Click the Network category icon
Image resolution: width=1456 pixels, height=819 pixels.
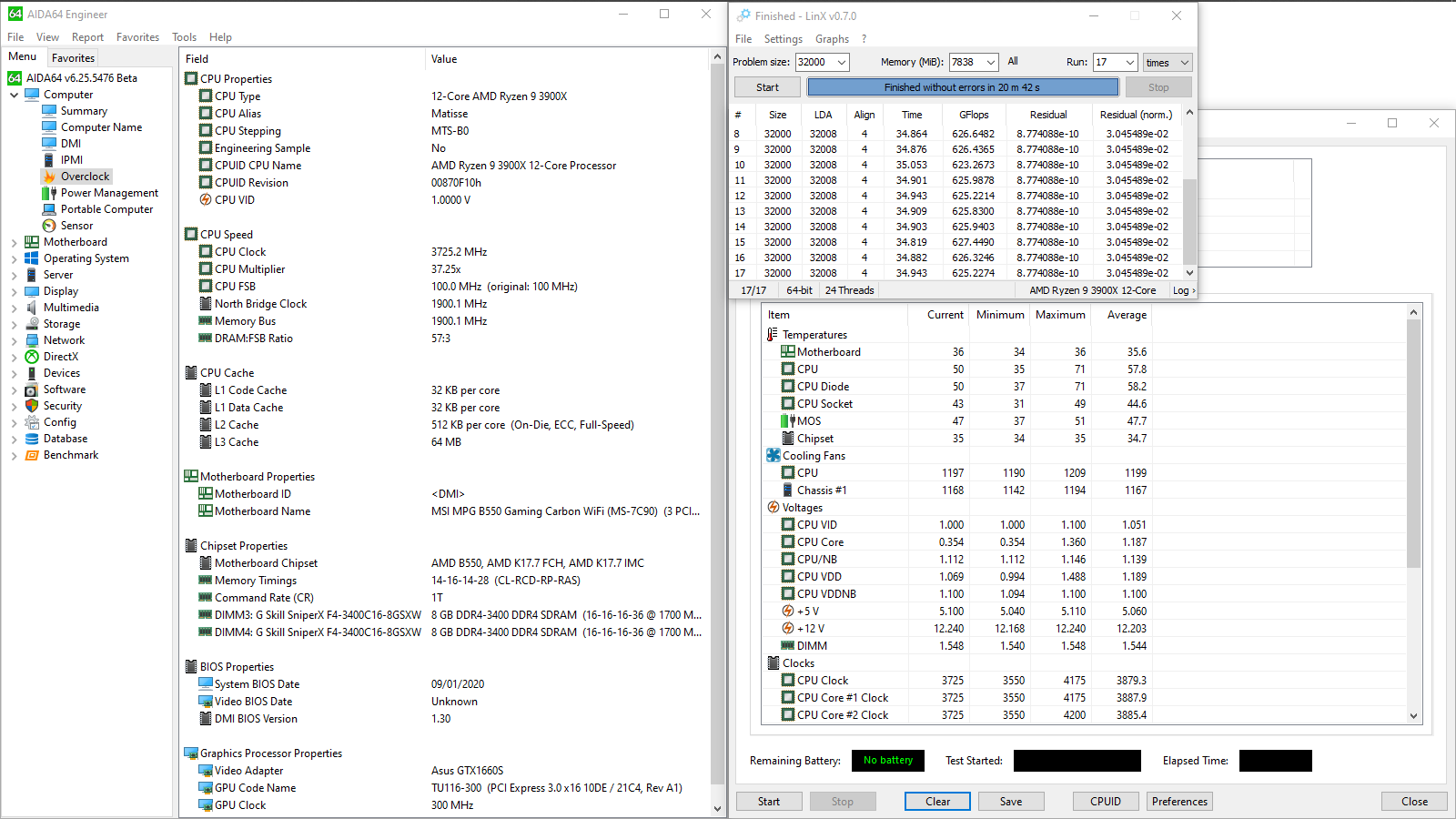coord(32,340)
